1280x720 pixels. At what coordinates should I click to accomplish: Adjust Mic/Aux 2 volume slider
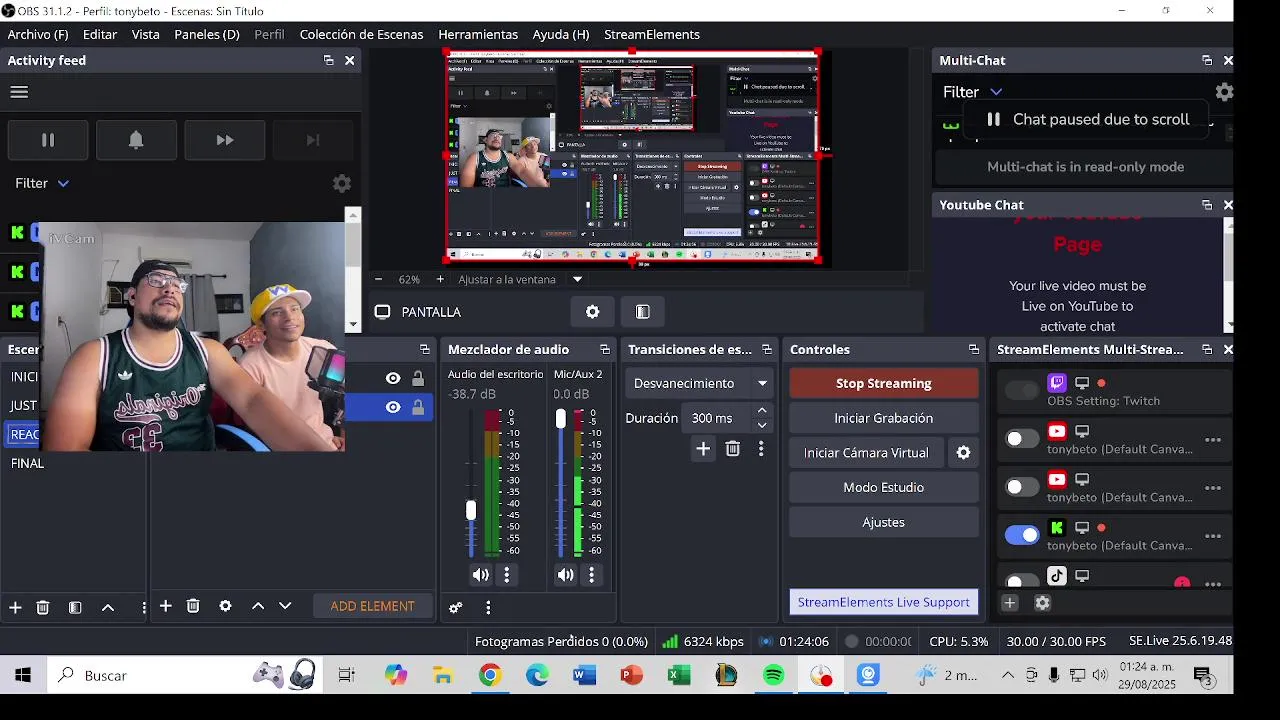click(560, 419)
